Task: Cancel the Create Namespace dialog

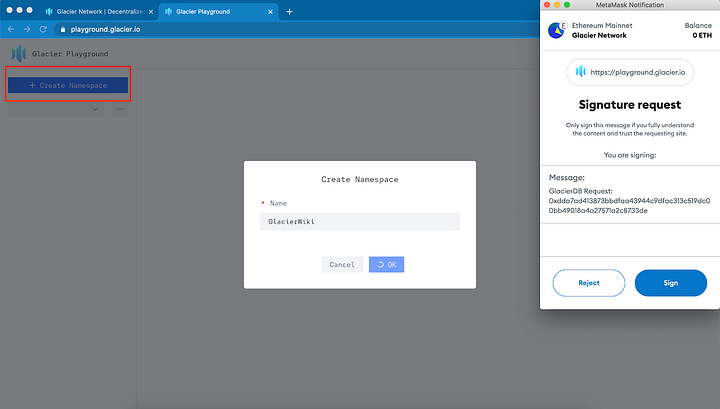Action: [x=342, y=264]
